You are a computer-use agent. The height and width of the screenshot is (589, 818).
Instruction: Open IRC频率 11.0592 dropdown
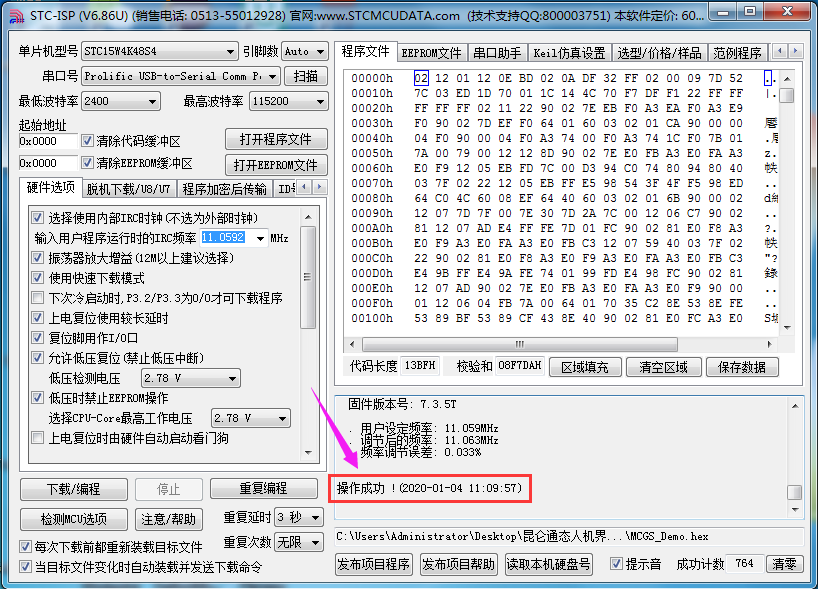click(x=260, y=238)
